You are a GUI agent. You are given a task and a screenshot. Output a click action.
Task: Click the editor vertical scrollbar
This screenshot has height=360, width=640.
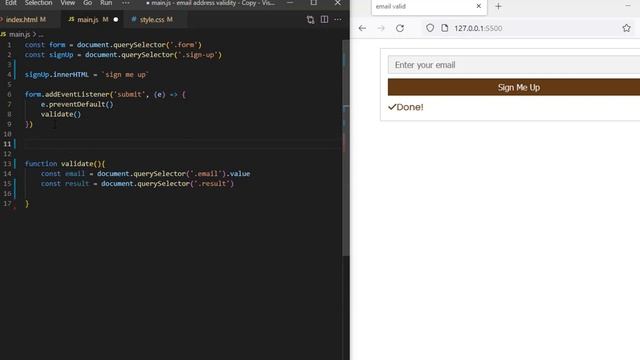click(x=346, y=147)
